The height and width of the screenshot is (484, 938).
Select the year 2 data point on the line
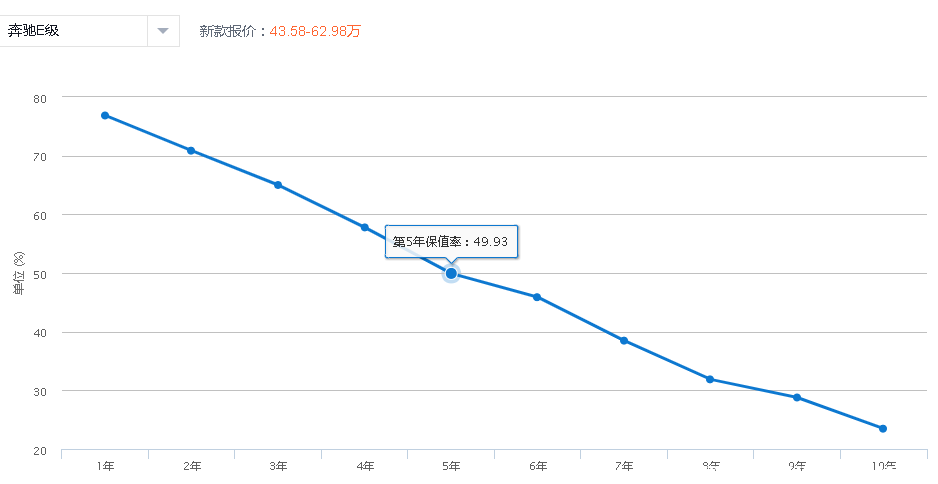point(191,151)
